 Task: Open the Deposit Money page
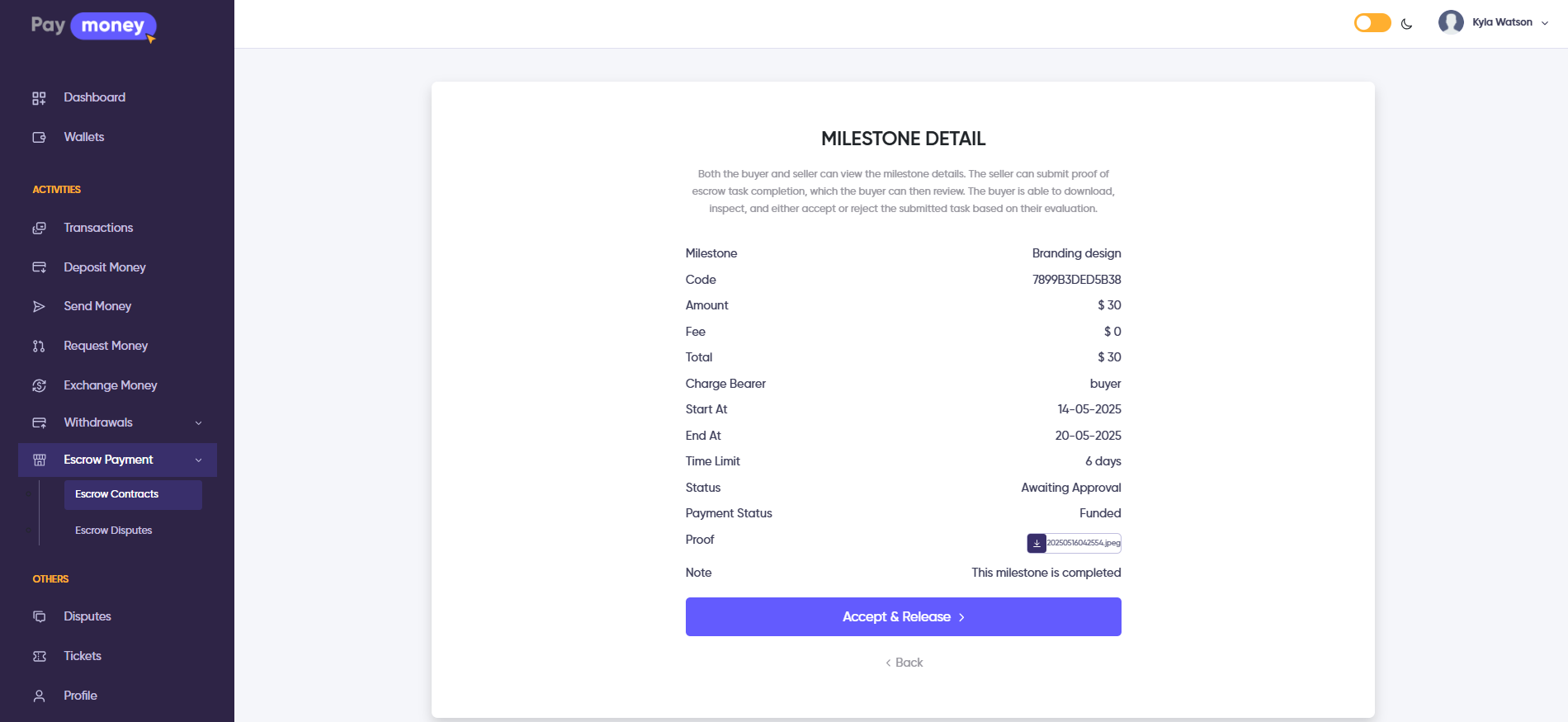(105, 267)
